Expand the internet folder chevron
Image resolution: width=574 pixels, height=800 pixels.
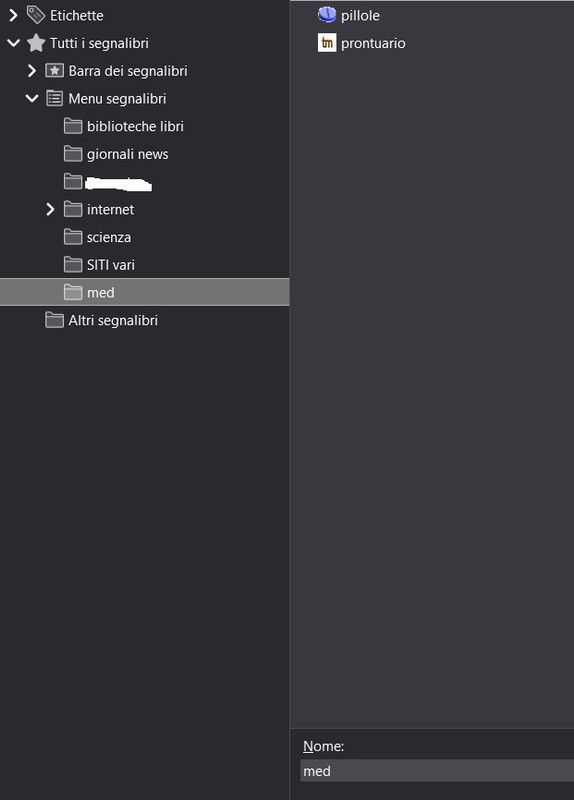[51, 209]
